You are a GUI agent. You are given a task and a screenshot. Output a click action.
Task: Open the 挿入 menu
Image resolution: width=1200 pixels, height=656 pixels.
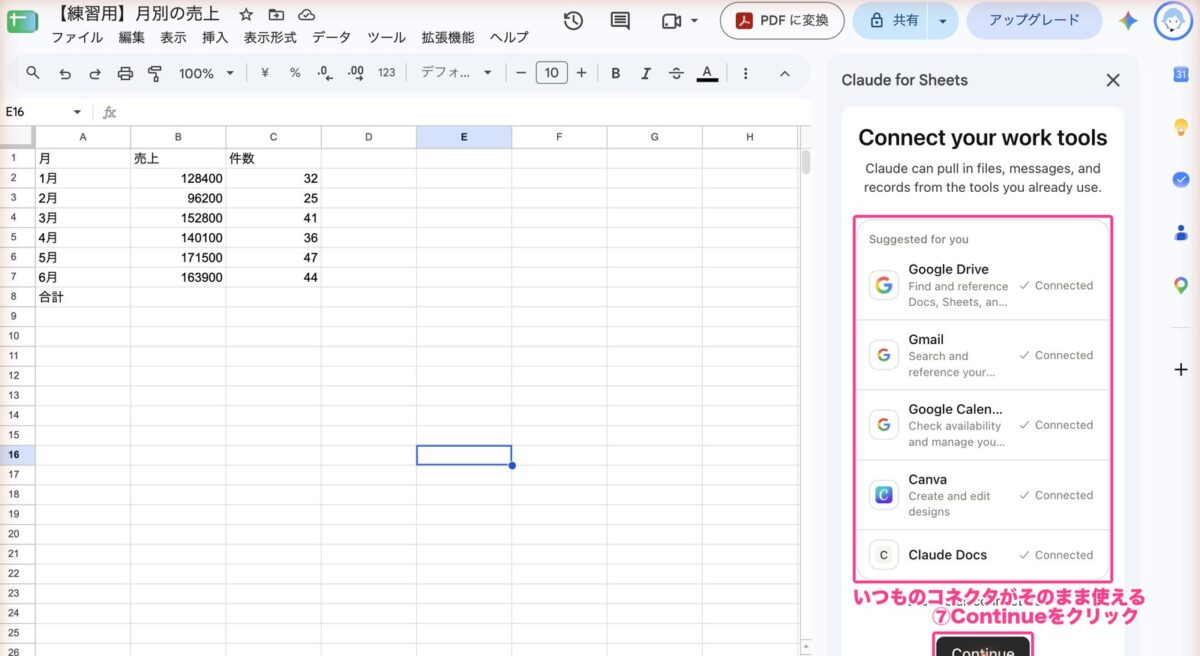(x=215, y=37)
